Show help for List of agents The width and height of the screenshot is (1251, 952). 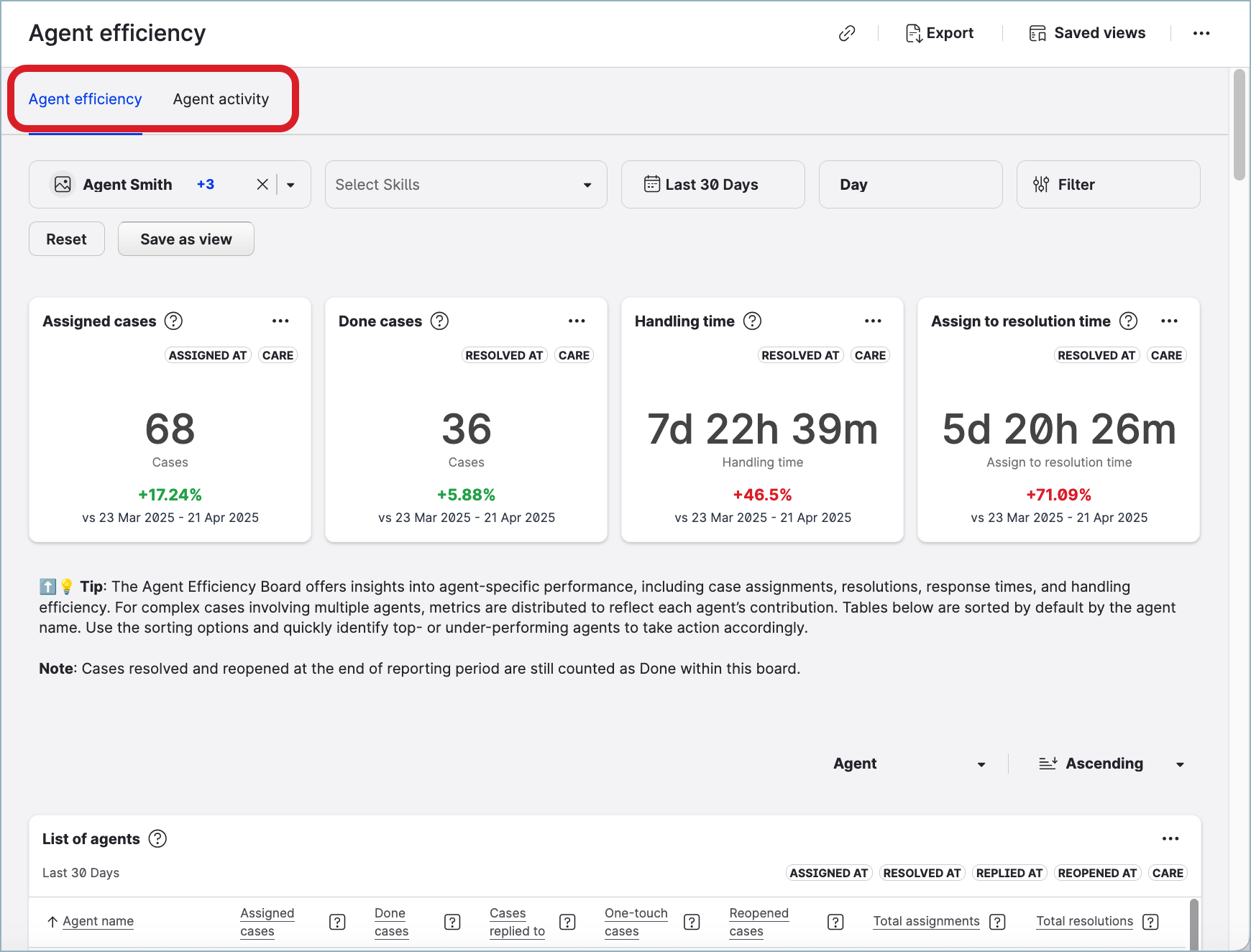tap(157, 838)
